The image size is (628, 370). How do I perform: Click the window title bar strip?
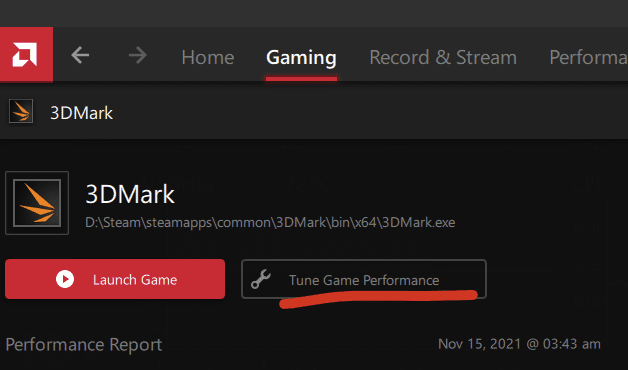[x=314, y=13]
